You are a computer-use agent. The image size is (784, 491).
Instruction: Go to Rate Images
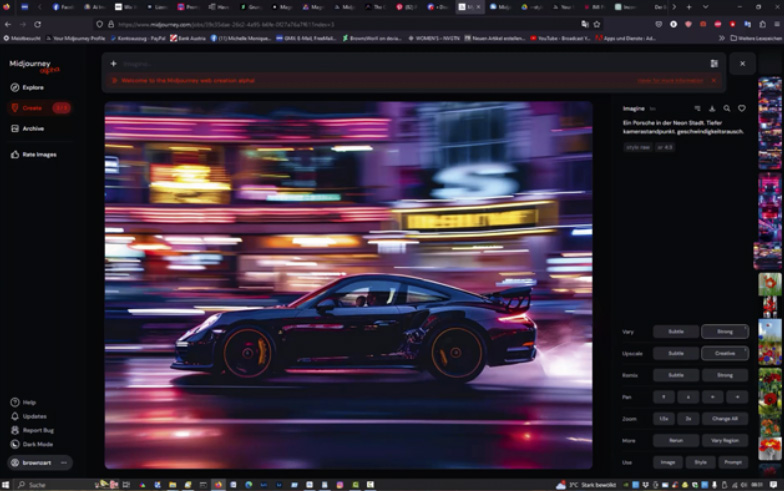pyautogui.click(x=38, y=154)
